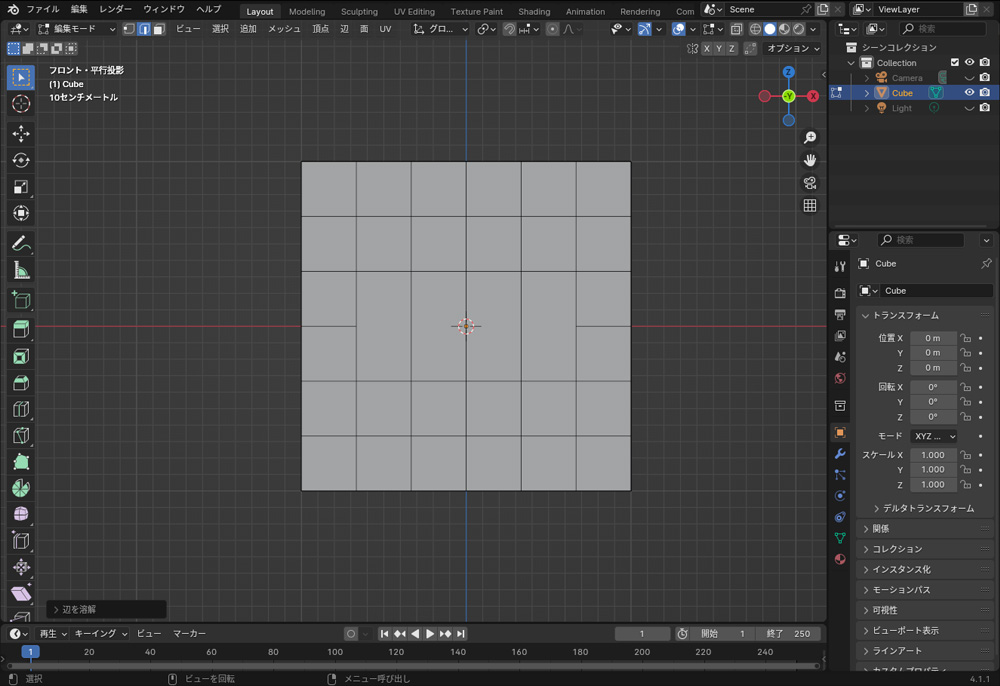Screen dimensions: 1000x686
Task: Click the 位置 X value field
Action: pos(932,338)
